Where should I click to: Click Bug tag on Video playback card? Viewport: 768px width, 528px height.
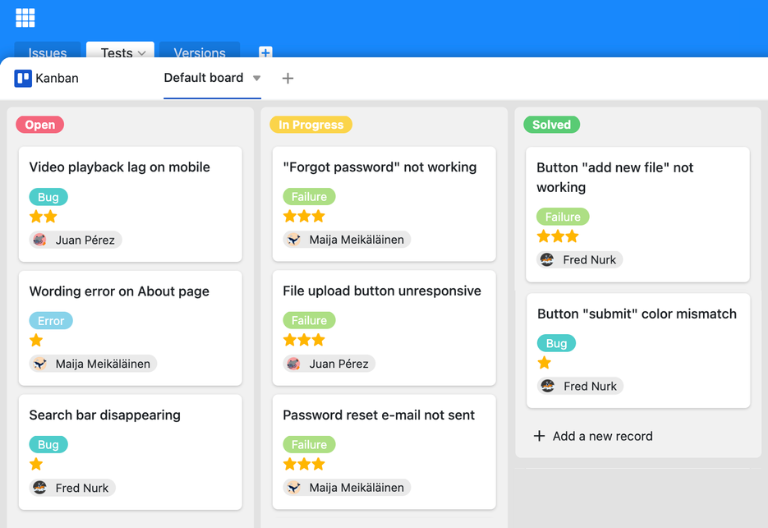(x=48, y=197)
